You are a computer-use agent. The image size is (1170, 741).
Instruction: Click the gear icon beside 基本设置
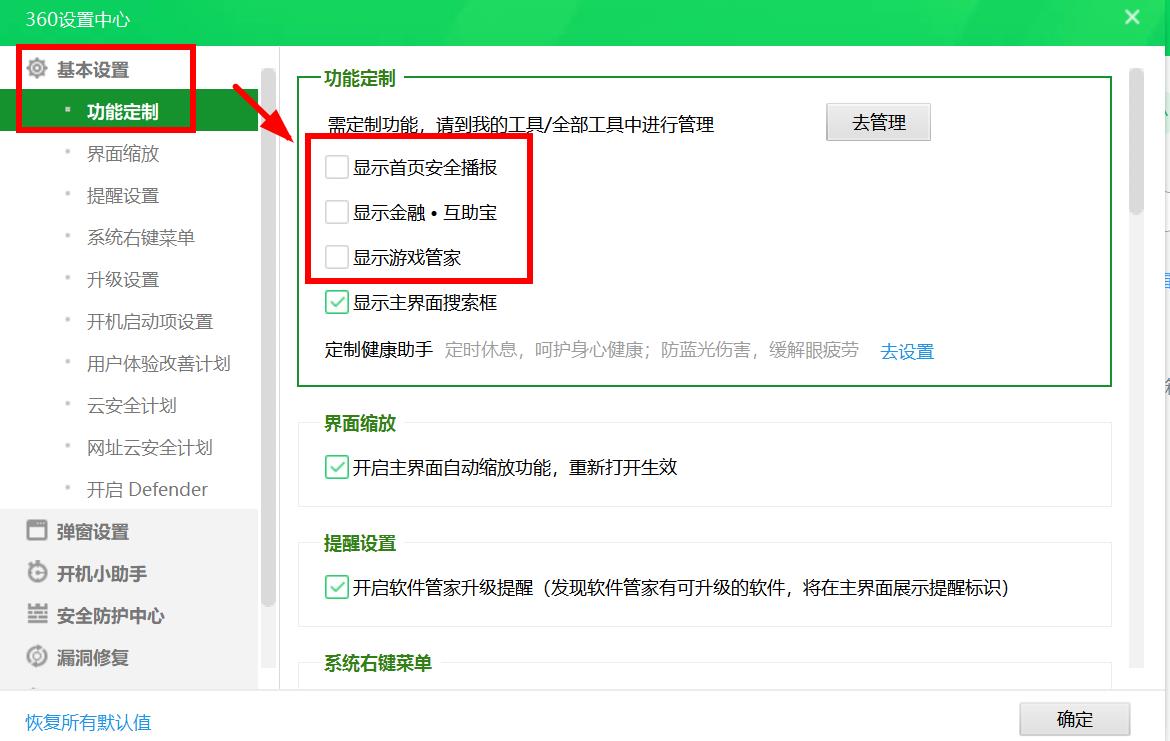point(37,69)
